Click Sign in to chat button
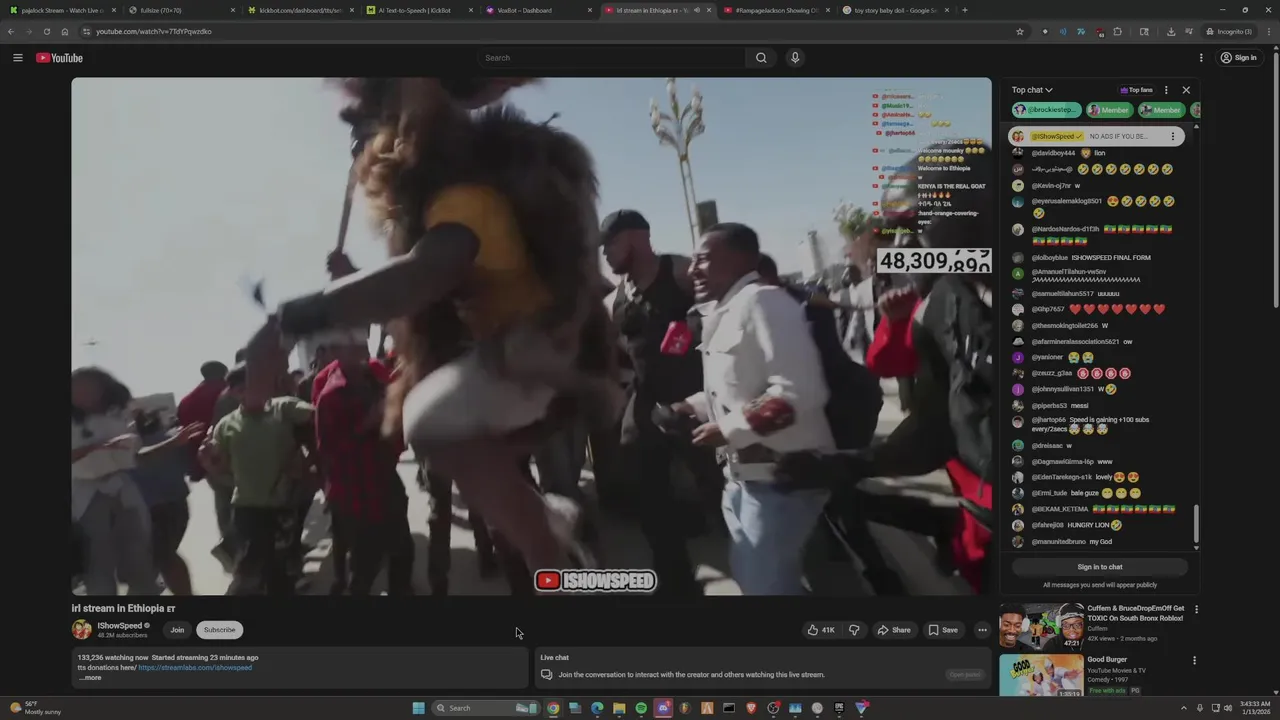The width and height of the screenshot is (1280, 720). click(1100, 567)
